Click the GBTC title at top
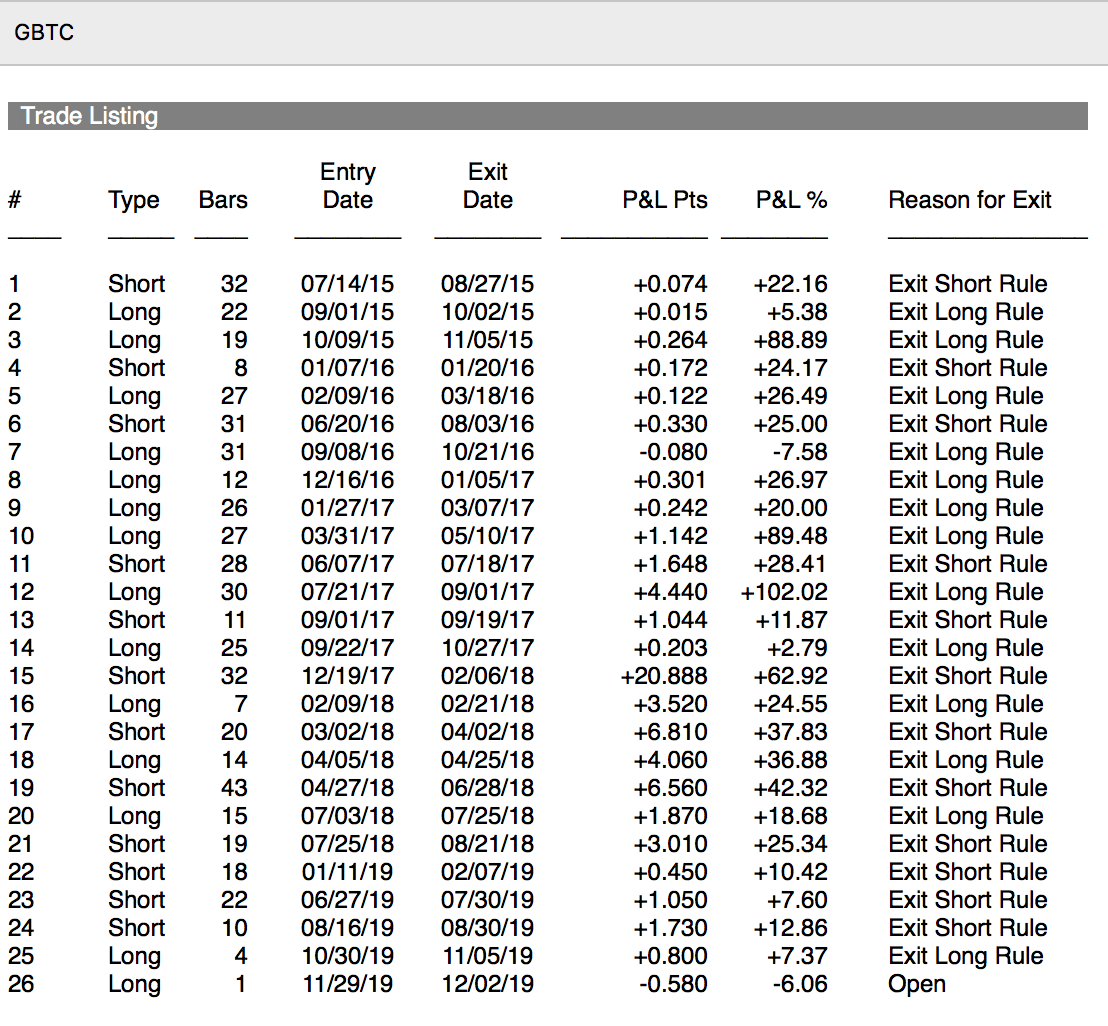Viewport: 1108px width, 1026px height. coord(44,33)
